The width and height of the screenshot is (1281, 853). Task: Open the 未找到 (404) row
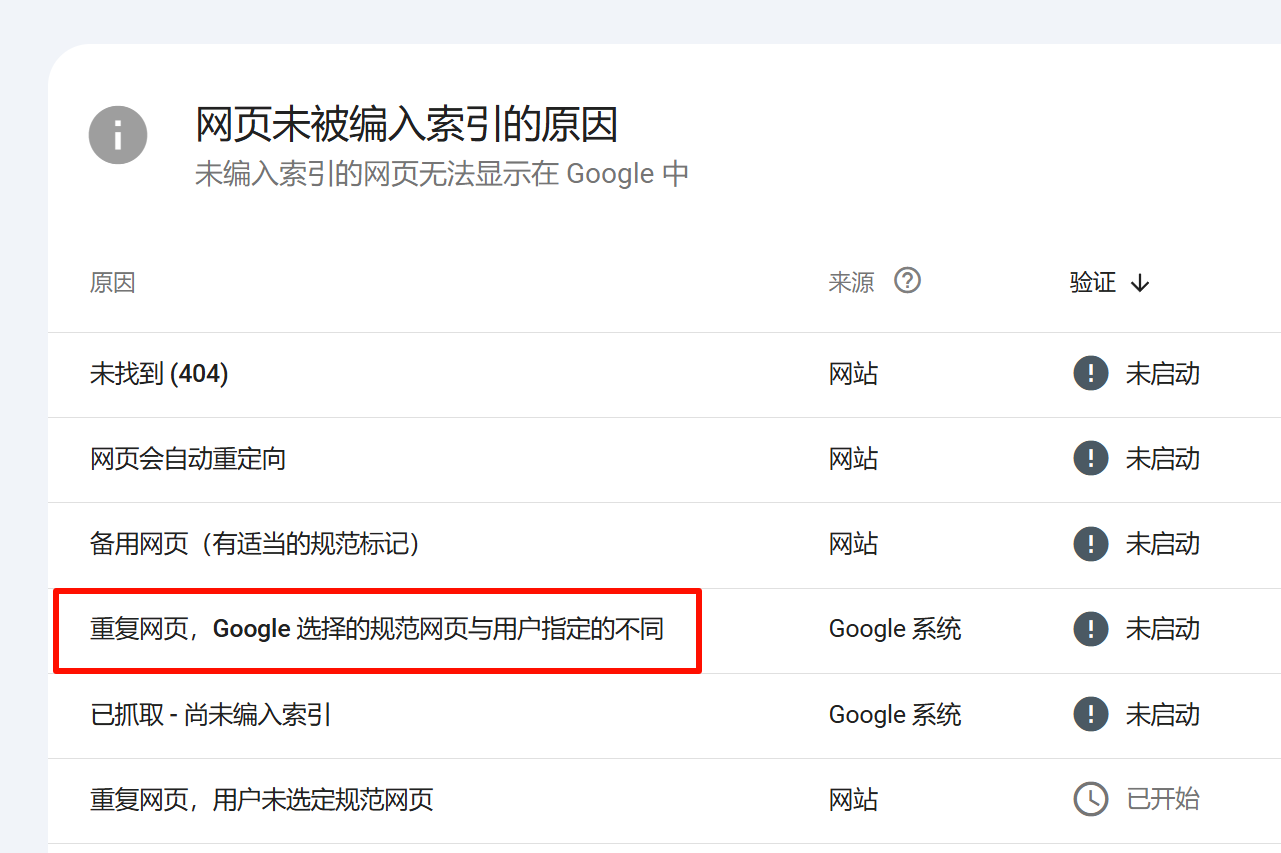(160, 374)
